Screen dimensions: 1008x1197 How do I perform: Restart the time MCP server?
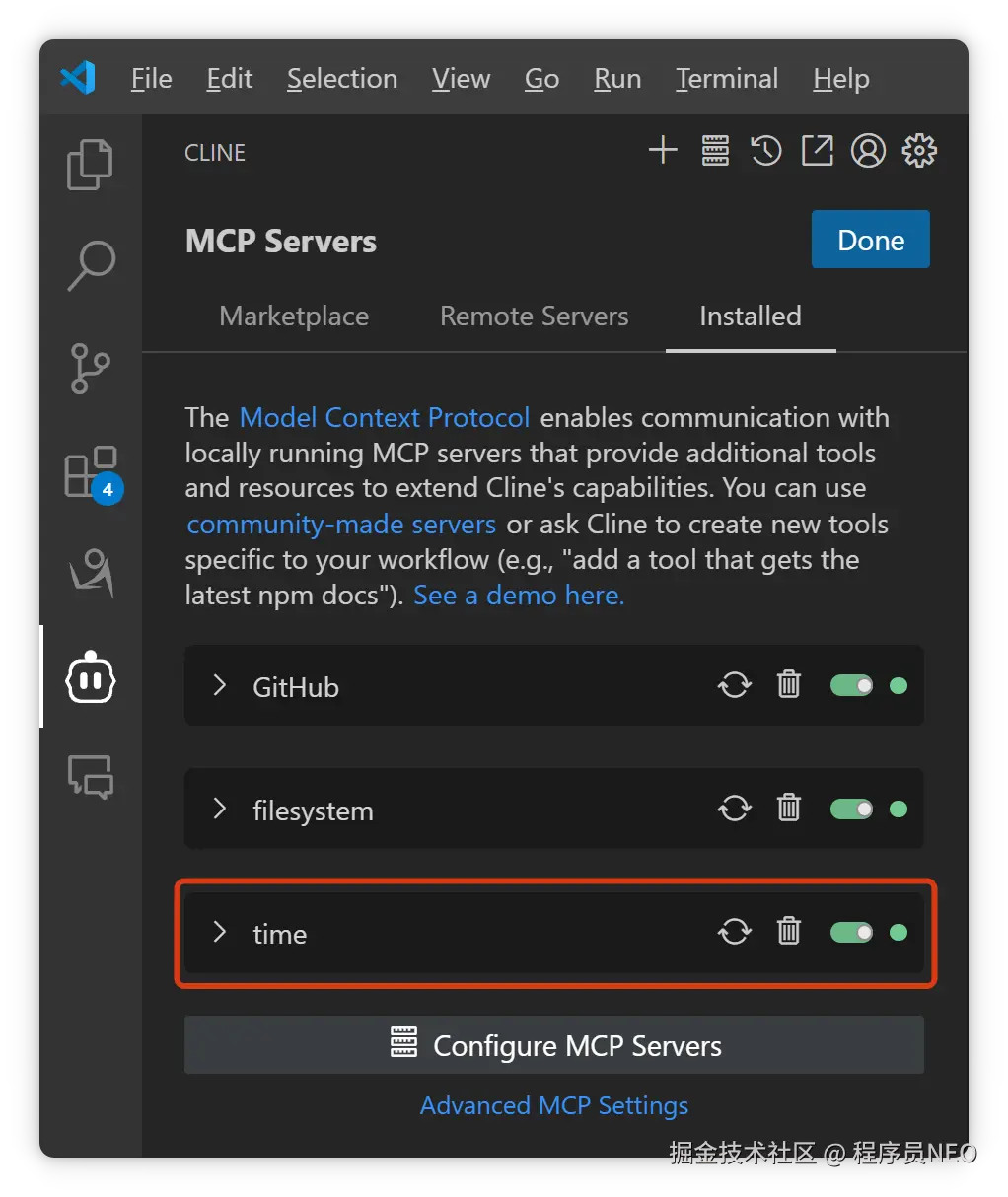point(735,932)
